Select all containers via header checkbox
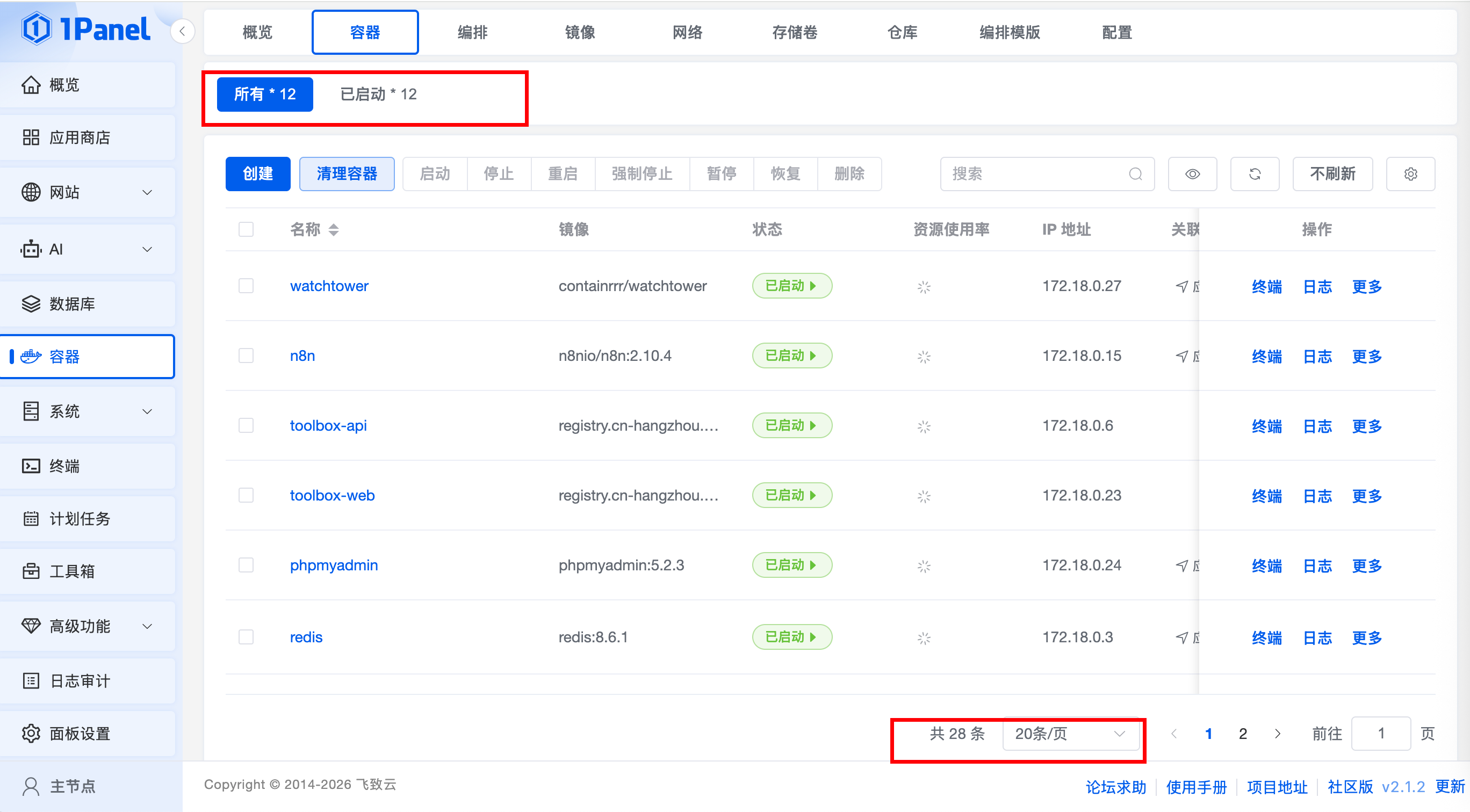The image size is (1470, 812). click(x=246, y=230)
